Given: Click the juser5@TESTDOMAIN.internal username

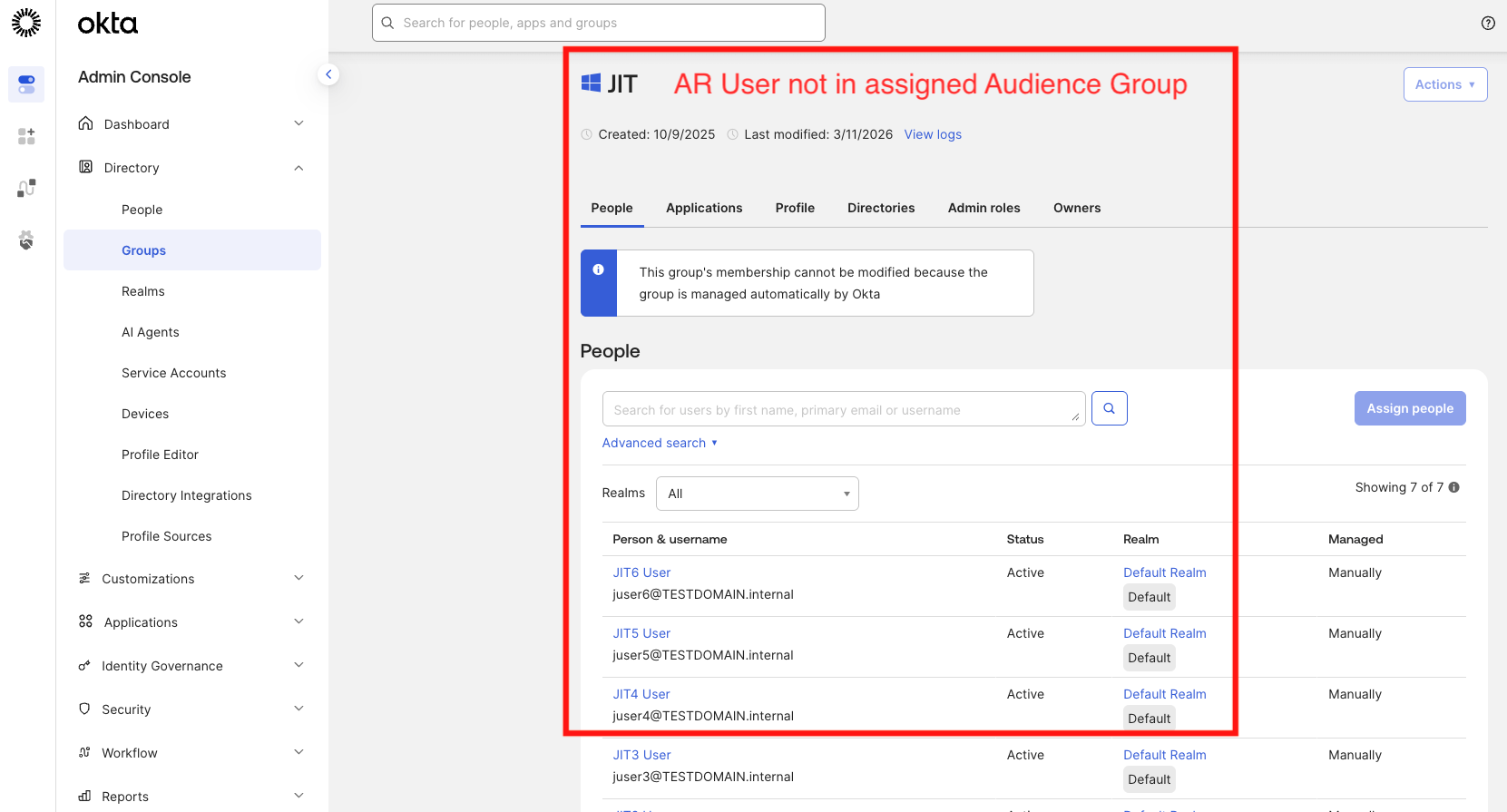Looking at the screenshot, I should (x=703, y=655).
